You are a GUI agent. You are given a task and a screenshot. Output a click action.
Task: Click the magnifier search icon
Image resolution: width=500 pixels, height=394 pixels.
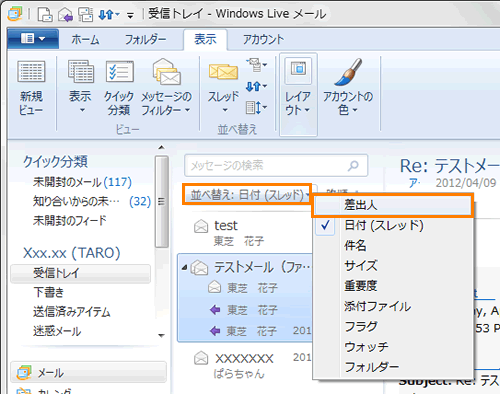(353, 165)
